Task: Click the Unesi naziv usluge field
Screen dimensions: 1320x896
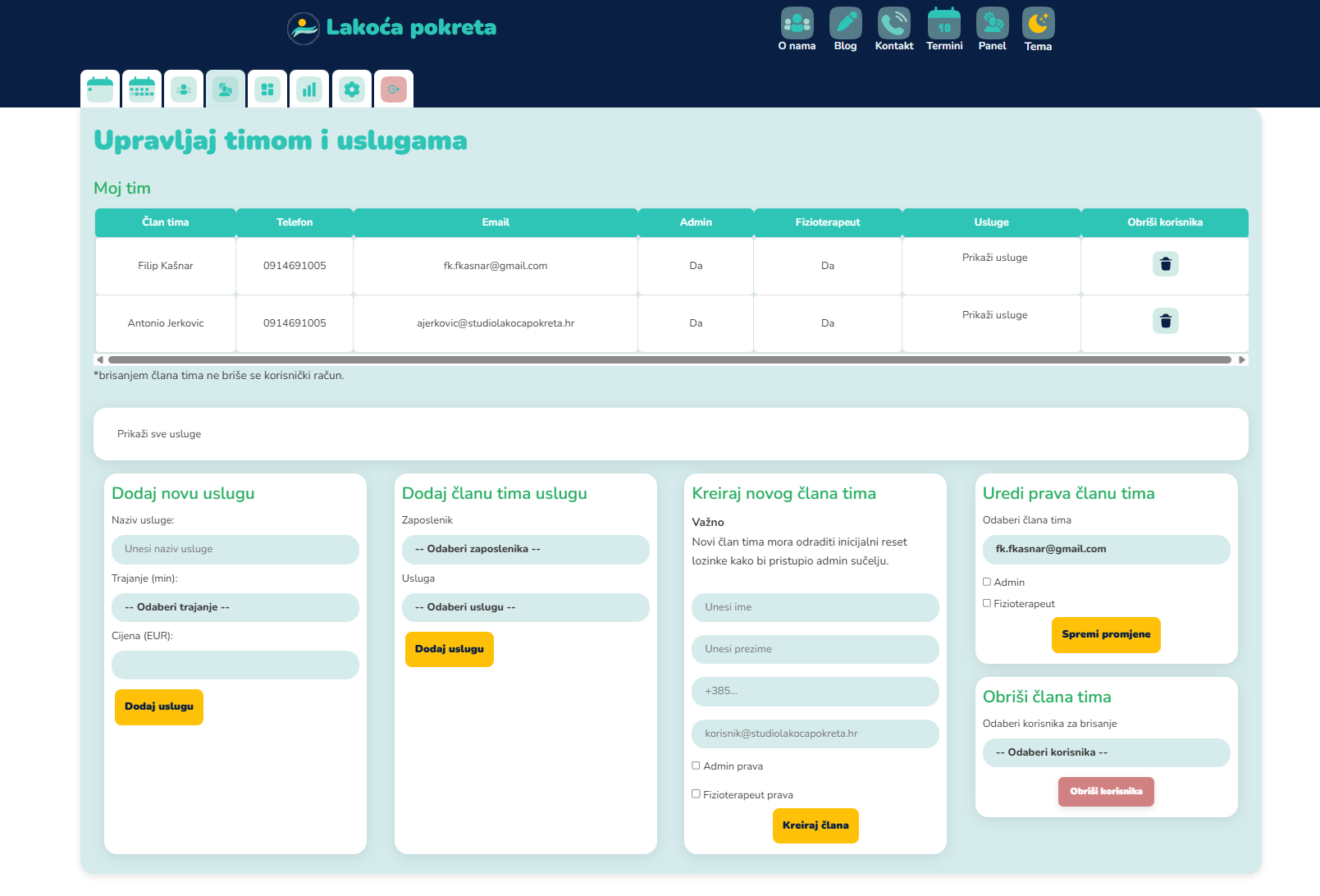Action: coord(235,549)
